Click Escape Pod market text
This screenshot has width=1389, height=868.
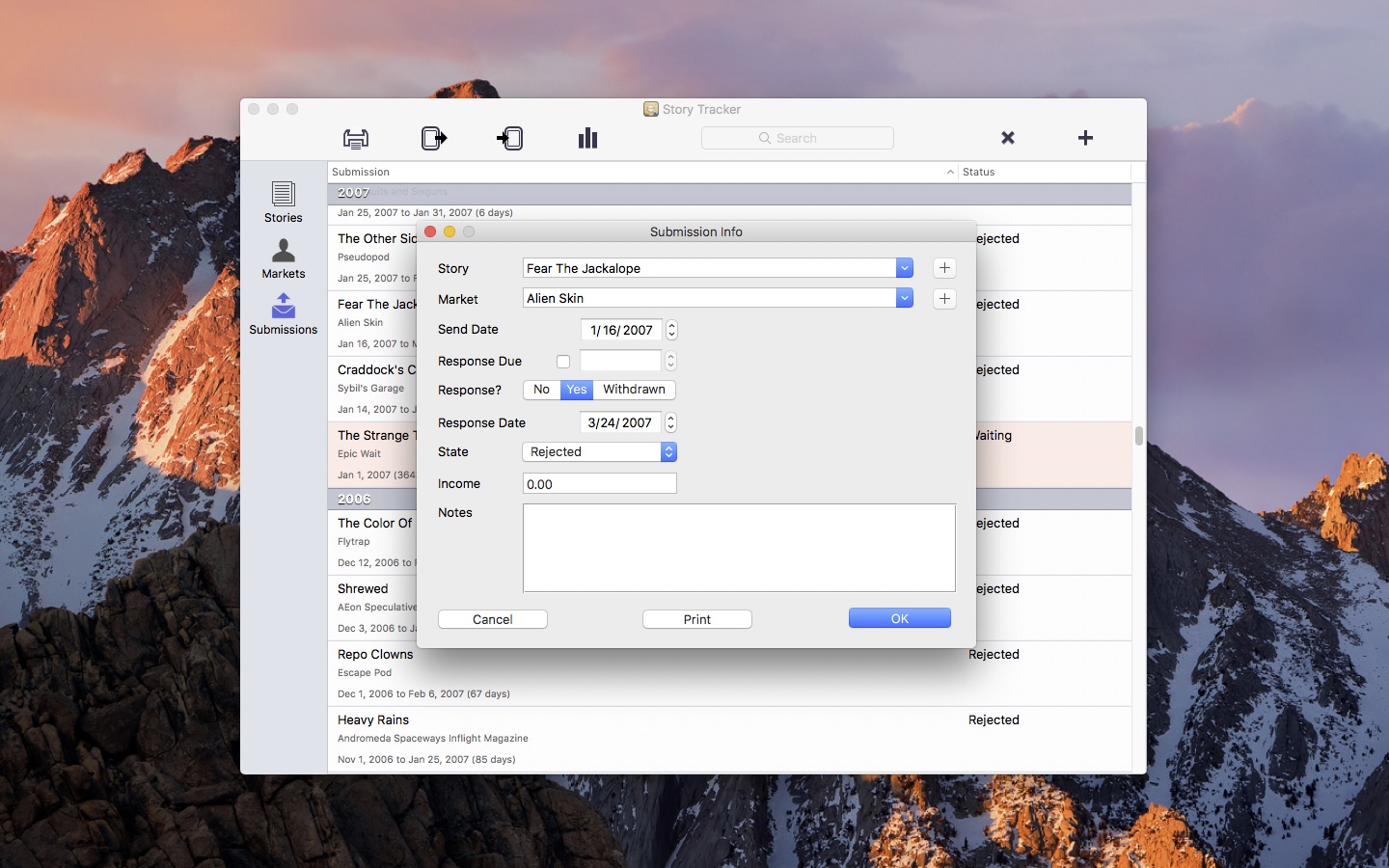(365, 673)
